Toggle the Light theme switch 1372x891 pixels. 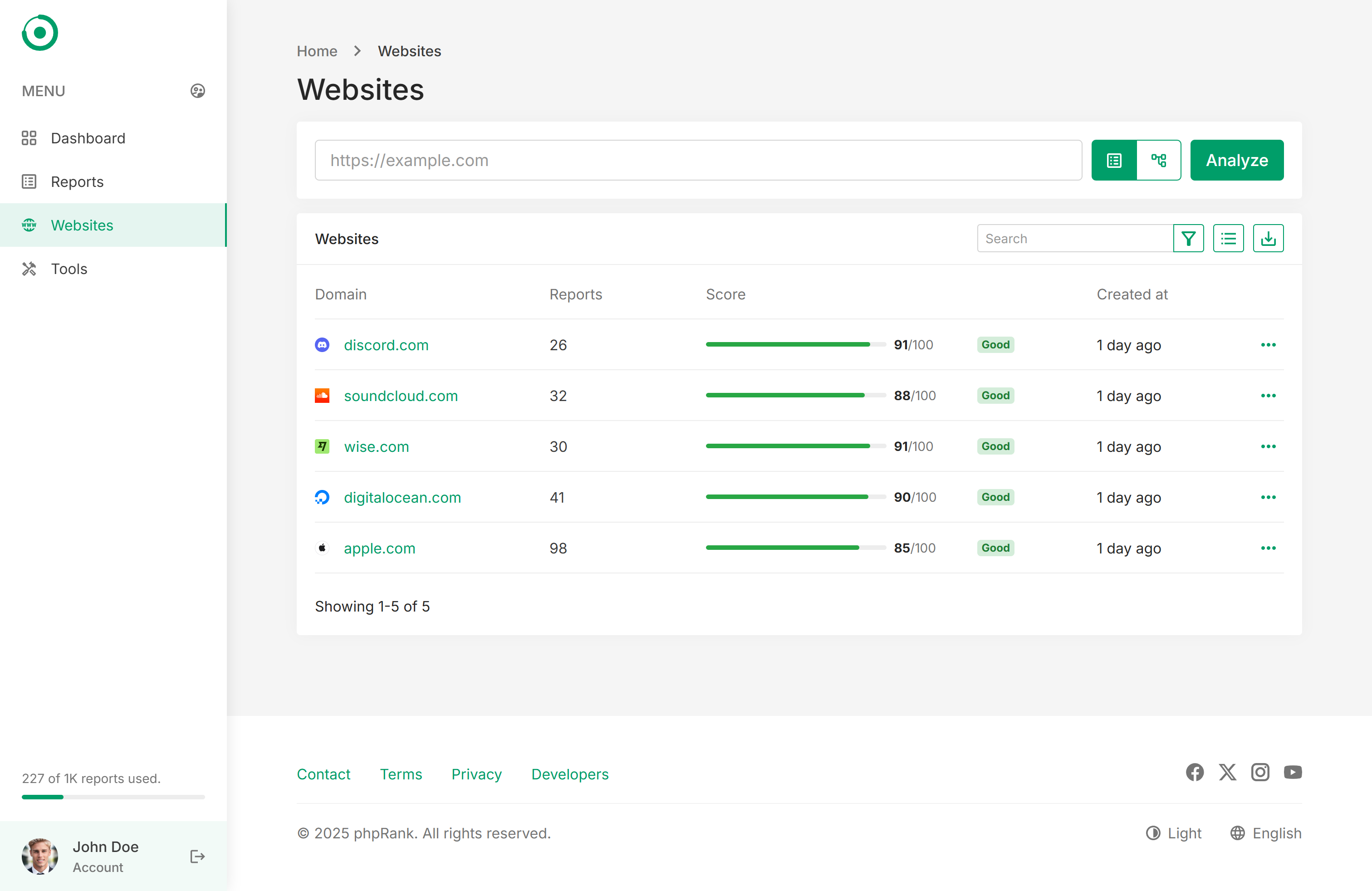[1174, 833]
